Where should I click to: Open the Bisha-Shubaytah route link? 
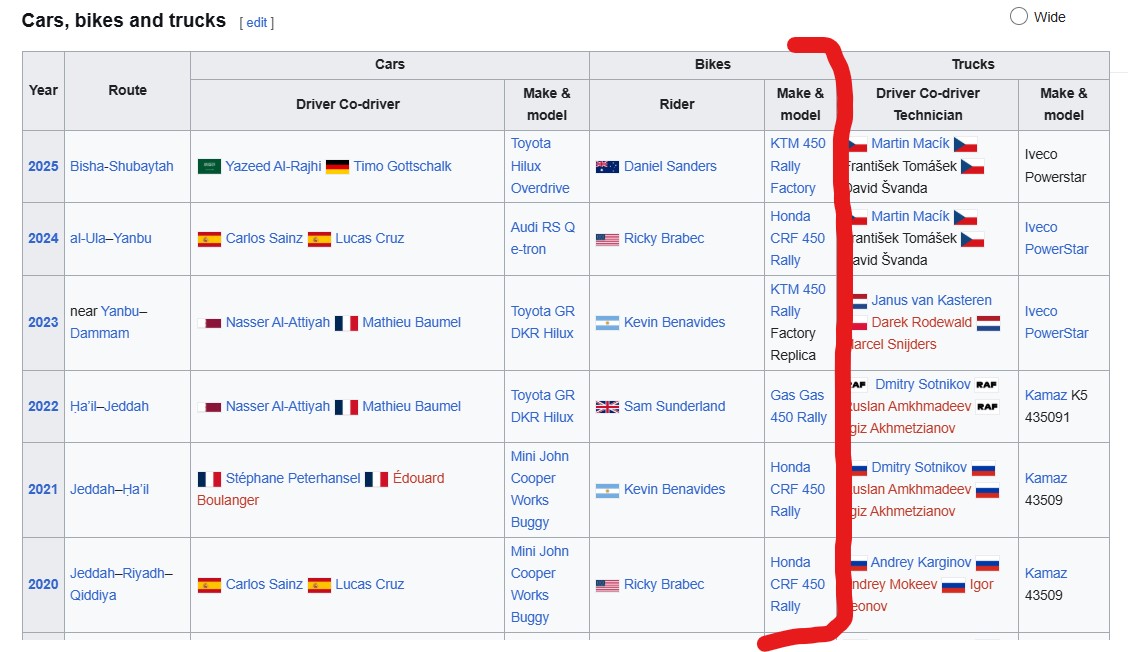(x=121, y=166)
